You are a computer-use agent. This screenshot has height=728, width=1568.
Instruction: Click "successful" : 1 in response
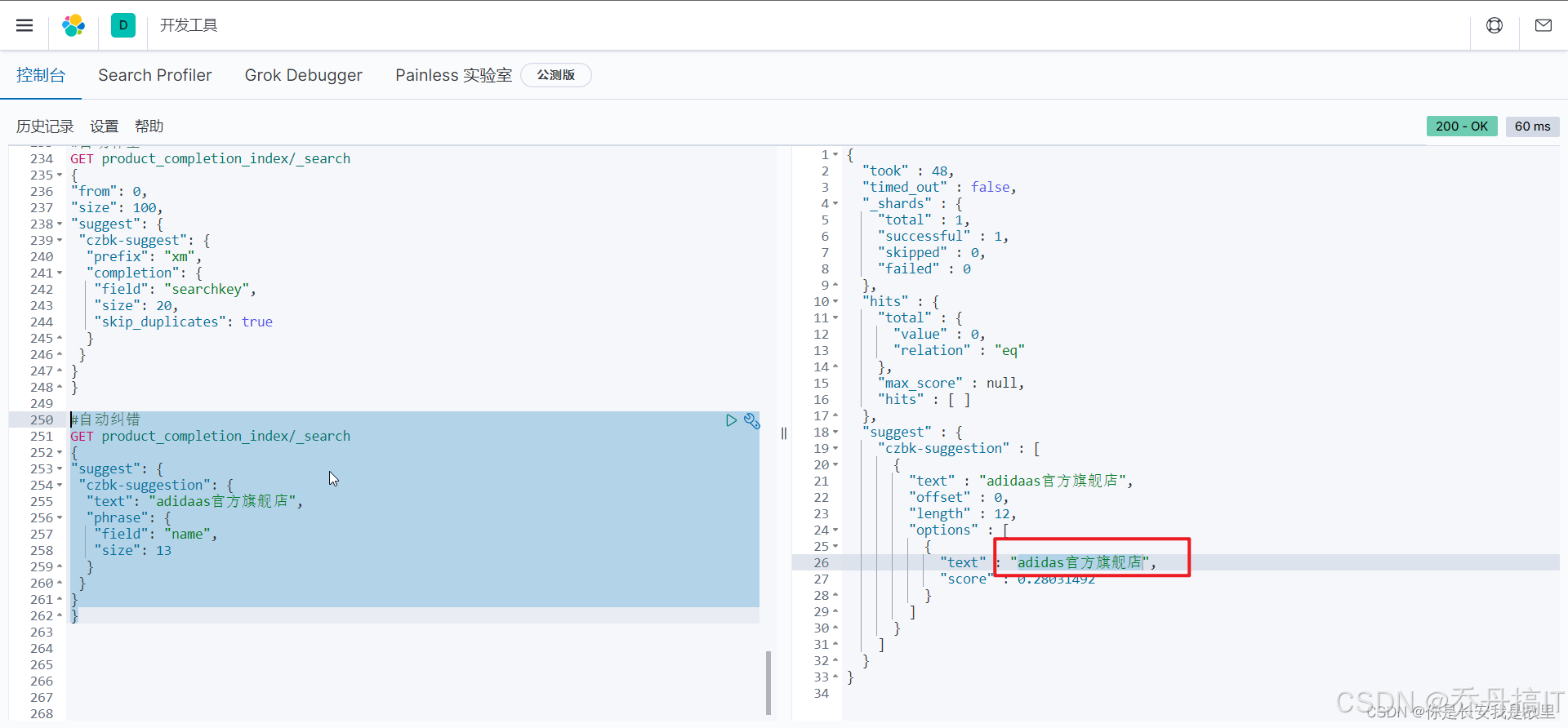[943, 236]
